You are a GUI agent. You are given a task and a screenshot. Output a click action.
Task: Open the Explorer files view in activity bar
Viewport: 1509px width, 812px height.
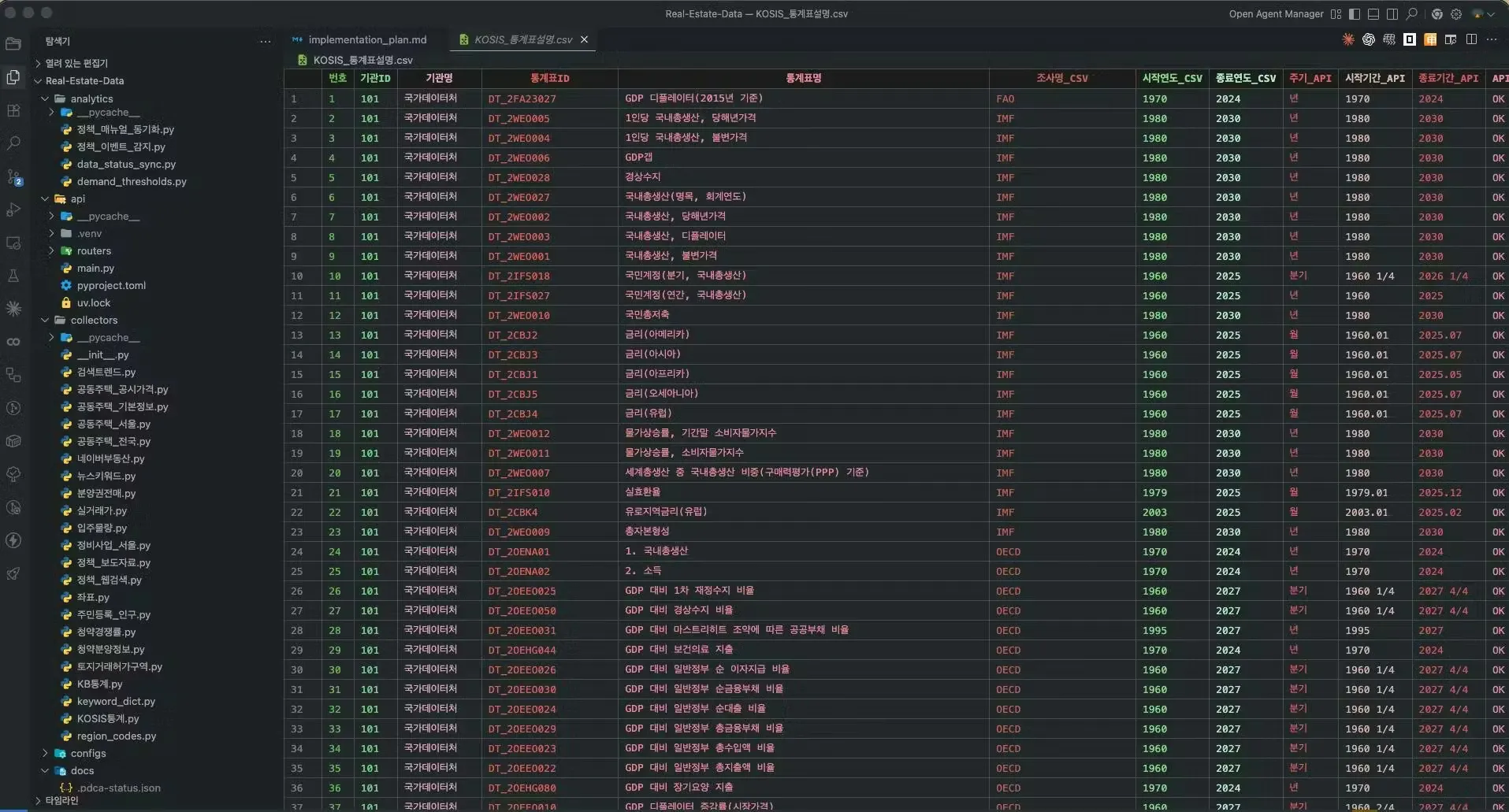click(x=13, y=77)
